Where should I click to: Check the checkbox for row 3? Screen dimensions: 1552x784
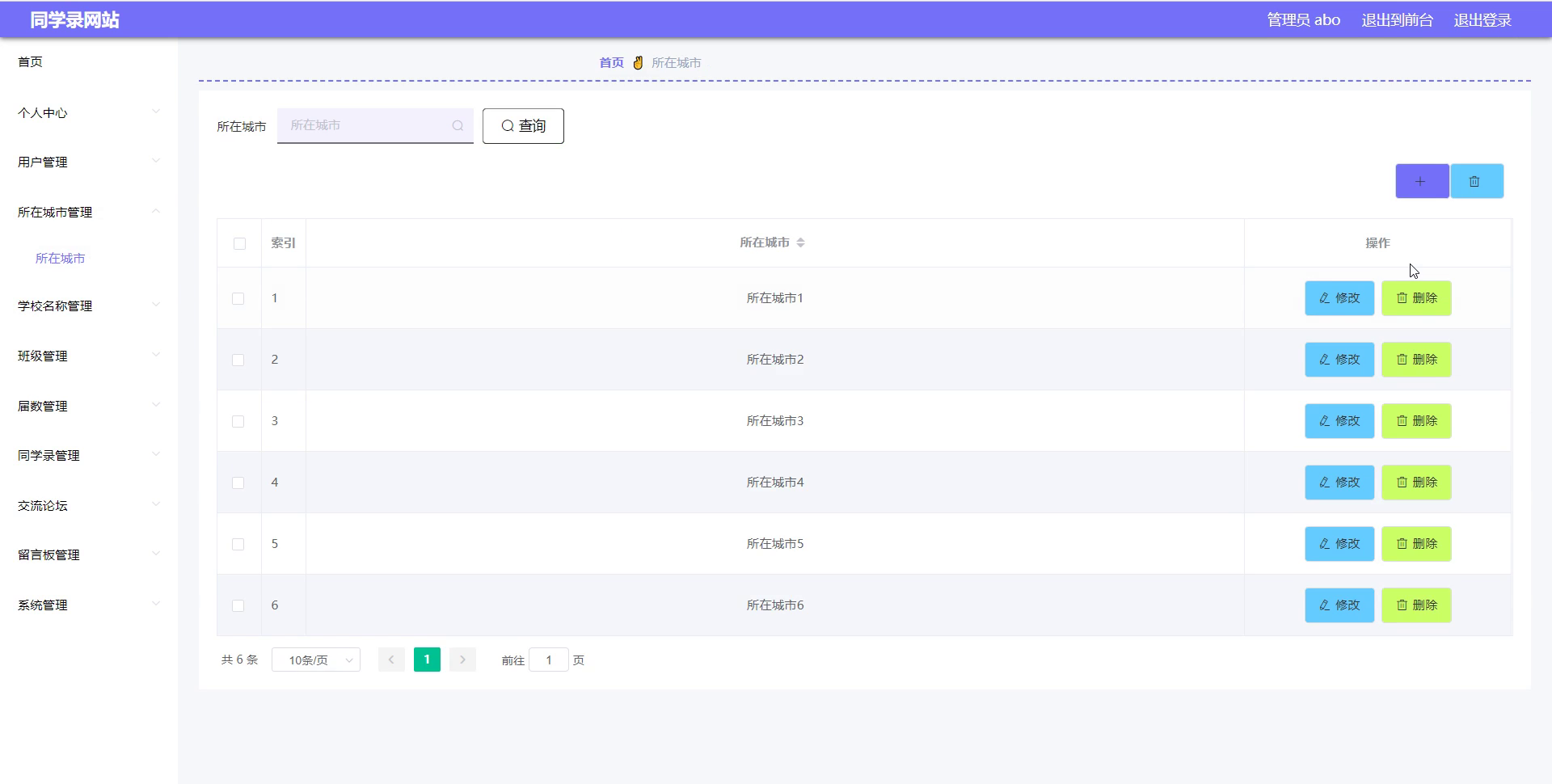coord(238,421)
